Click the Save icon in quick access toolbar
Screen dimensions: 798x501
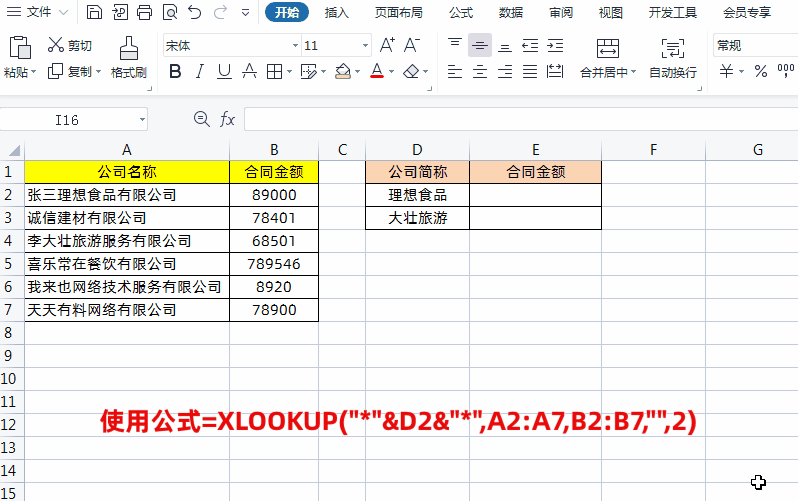[x=94, y=12]
